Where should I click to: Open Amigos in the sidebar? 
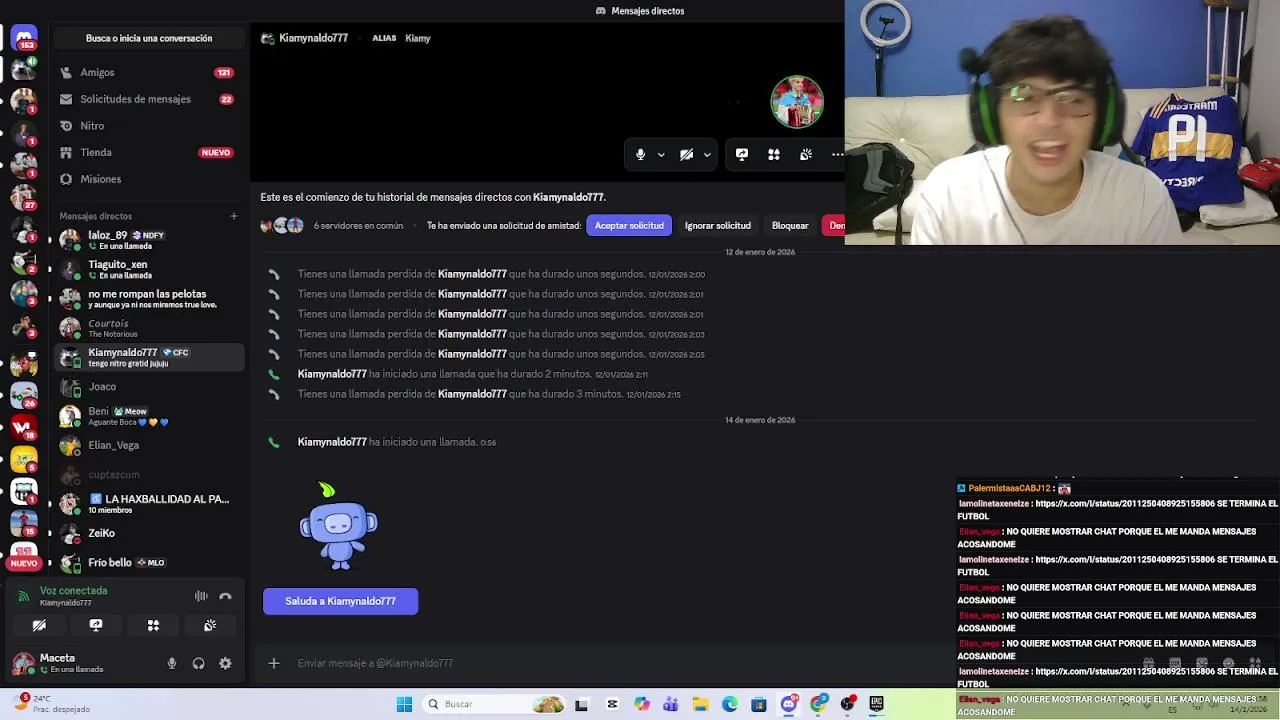[x=148, y=72]
